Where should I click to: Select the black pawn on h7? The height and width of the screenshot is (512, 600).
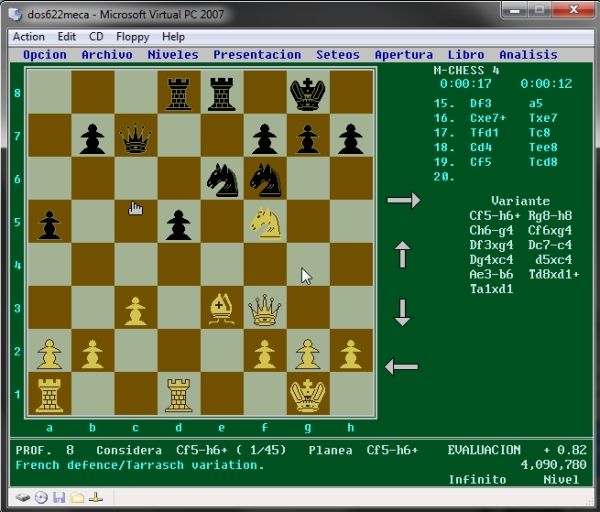[351, 139]
